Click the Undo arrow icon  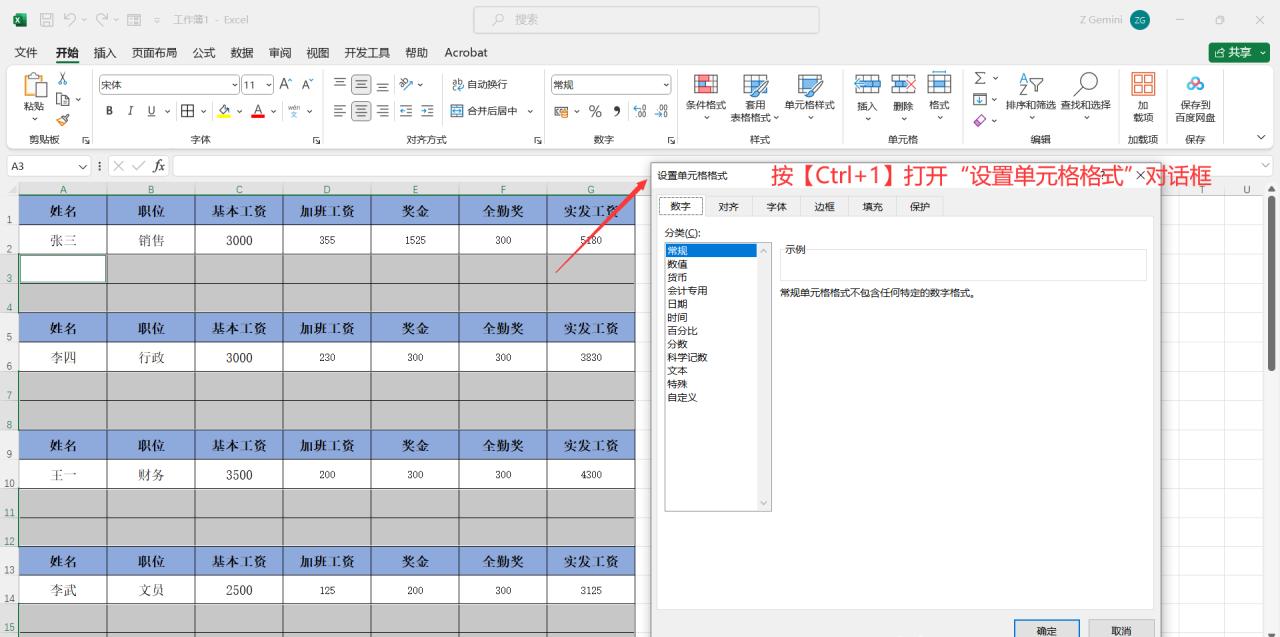pyautogui.click(x=71, y=19)
